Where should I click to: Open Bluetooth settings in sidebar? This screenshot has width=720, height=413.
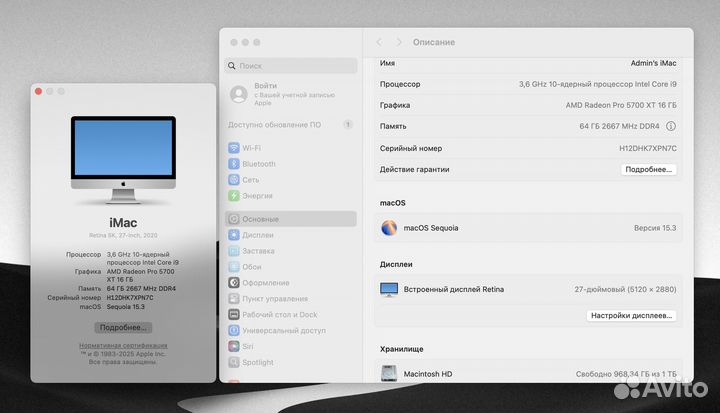coord(291,164)
